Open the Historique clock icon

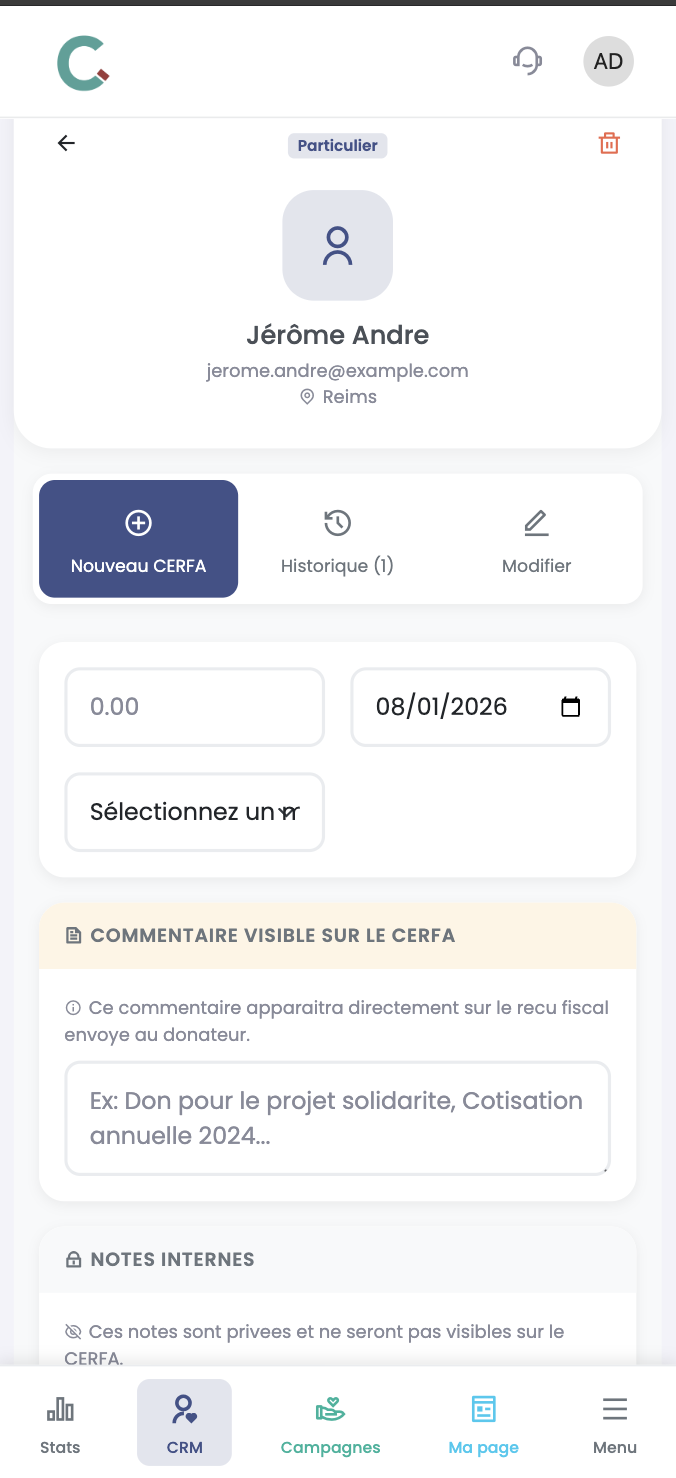pos(337,522)
